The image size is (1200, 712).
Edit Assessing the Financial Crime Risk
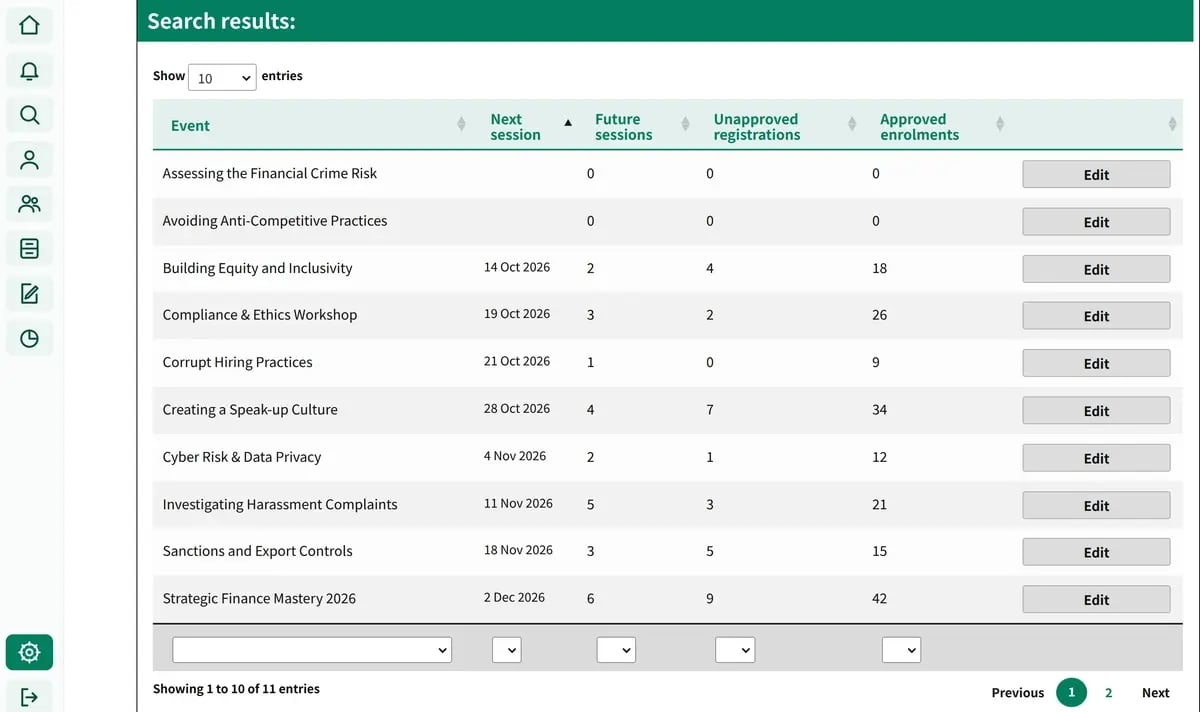[1096, 174]
